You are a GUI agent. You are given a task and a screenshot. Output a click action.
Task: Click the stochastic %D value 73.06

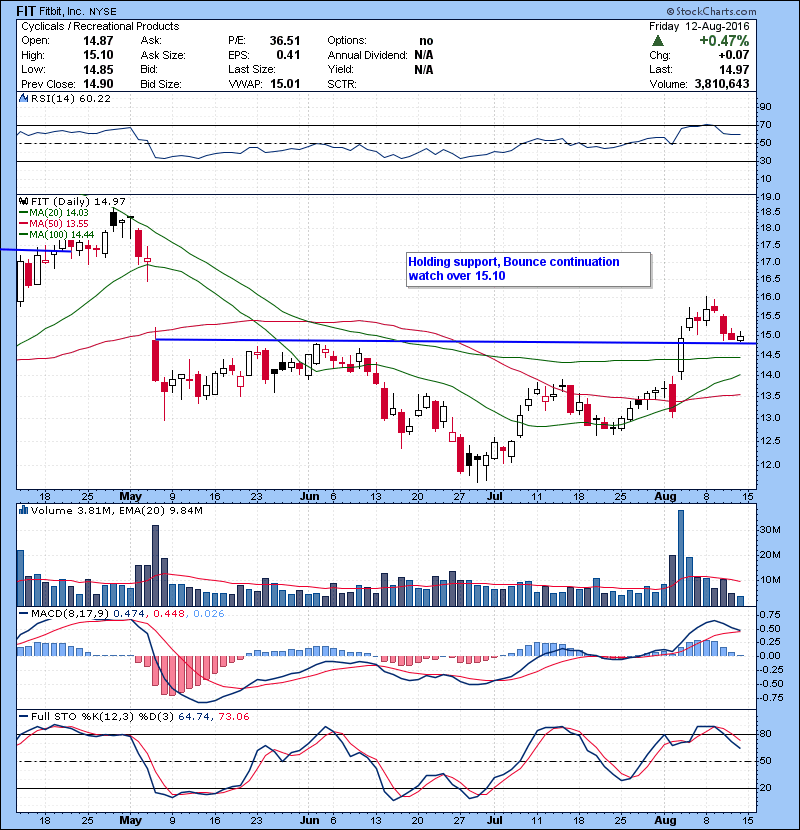233,716
